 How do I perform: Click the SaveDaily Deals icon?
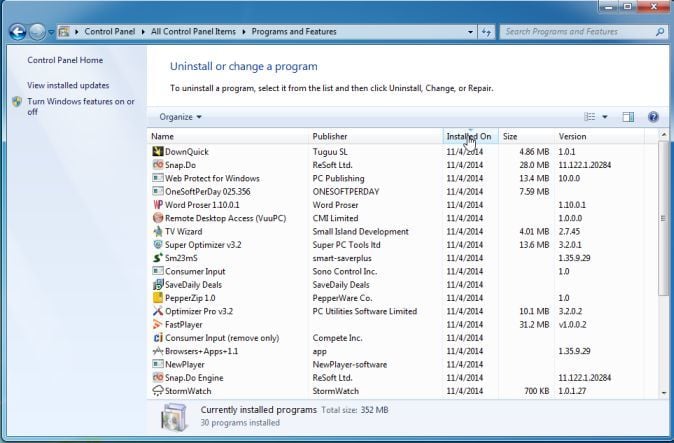click(158, 284)
